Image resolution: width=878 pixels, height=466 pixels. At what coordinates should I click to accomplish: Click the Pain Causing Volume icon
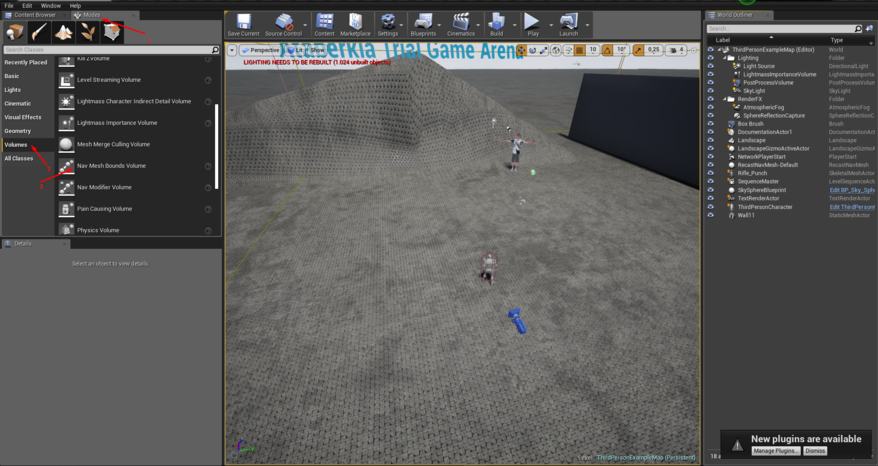66,209
